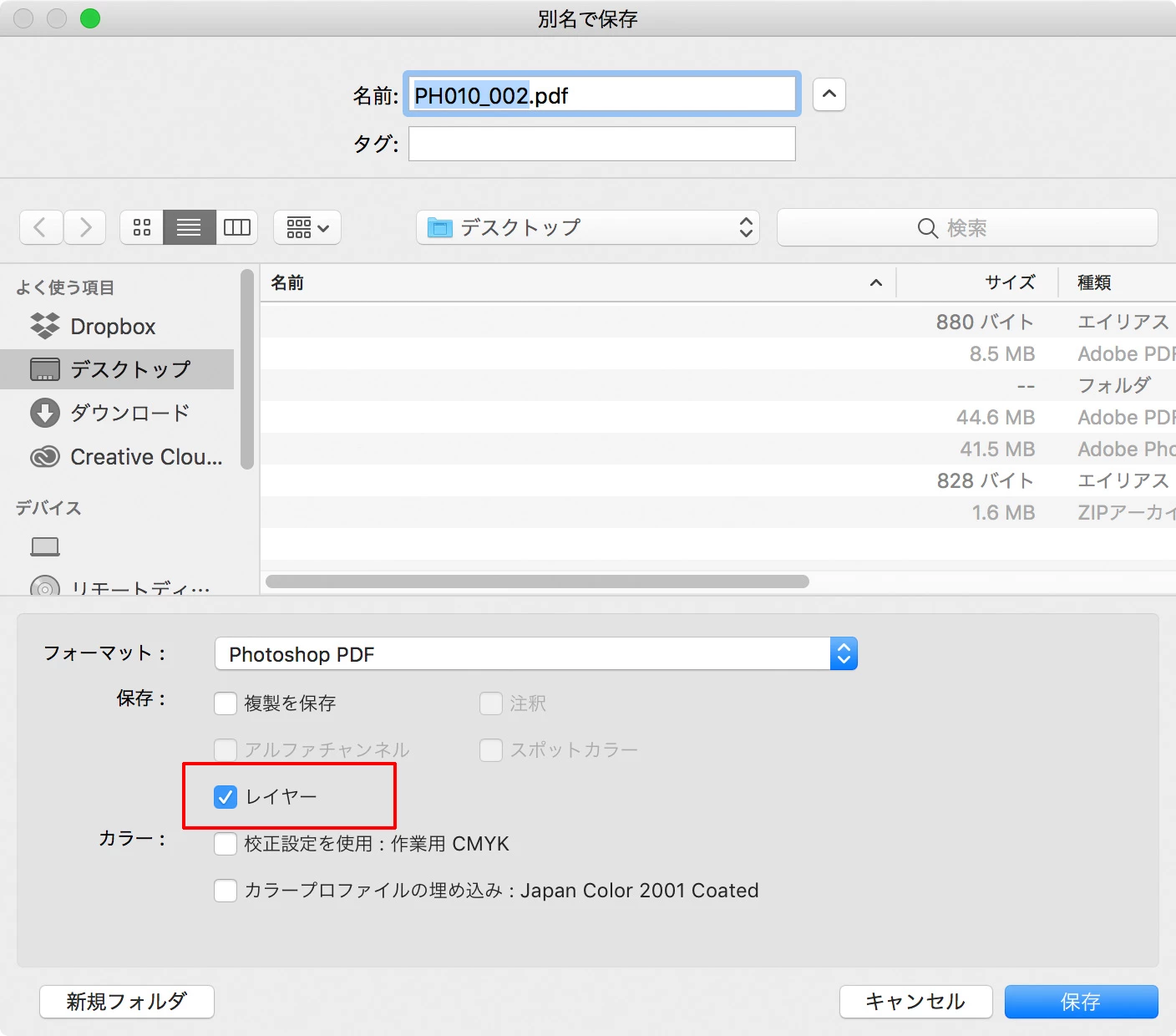
Task: Select the フォルダ row in file list
Action: pyautogui.click(x=718, y=385)
